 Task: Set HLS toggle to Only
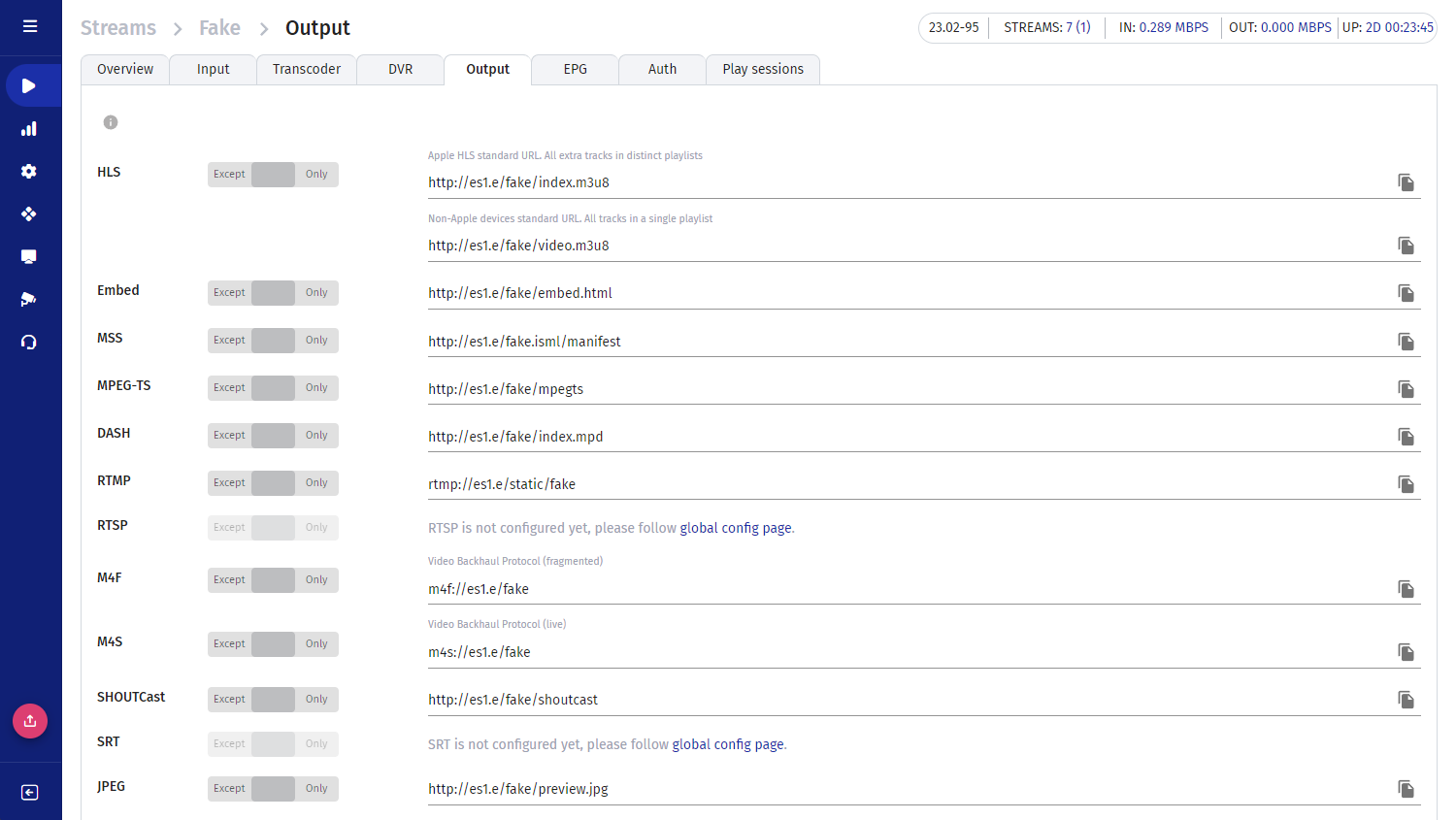(x=316, y=175)
